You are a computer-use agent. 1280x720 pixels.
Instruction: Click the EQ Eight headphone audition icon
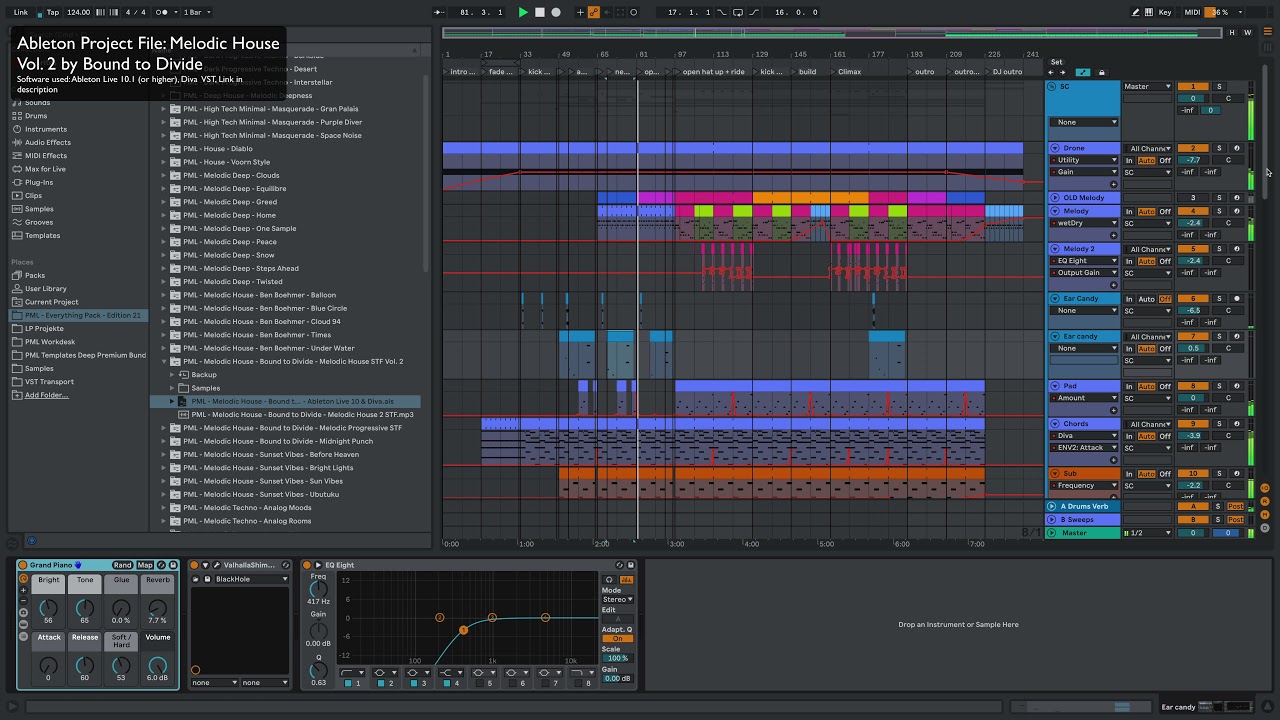tap(609, 579)
